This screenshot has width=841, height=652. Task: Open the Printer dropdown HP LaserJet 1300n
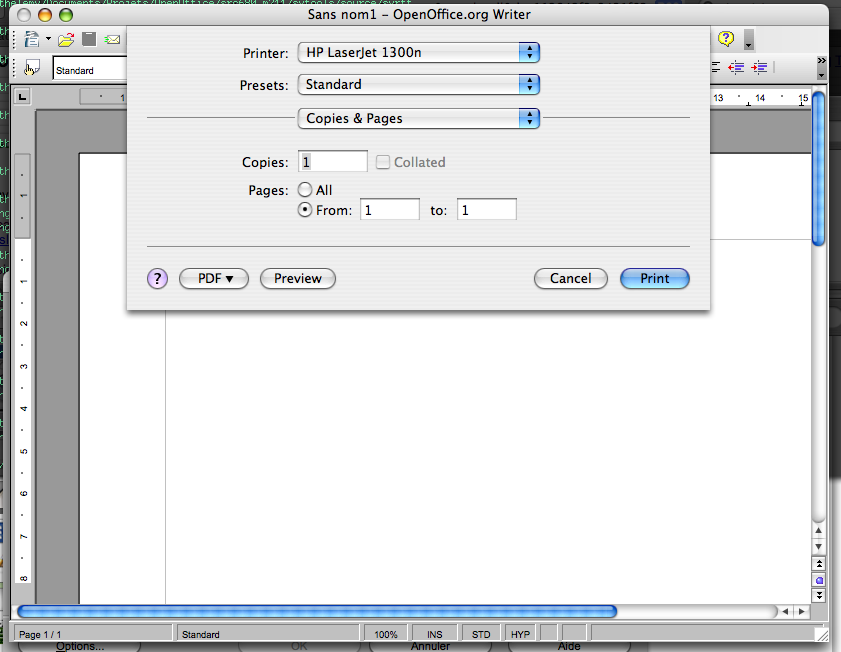coord(418,53)
